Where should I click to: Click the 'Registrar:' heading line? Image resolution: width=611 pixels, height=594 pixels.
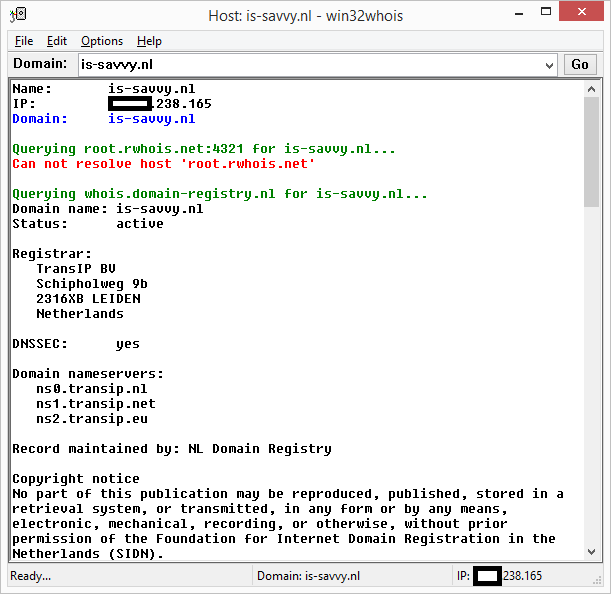(52, 254)
